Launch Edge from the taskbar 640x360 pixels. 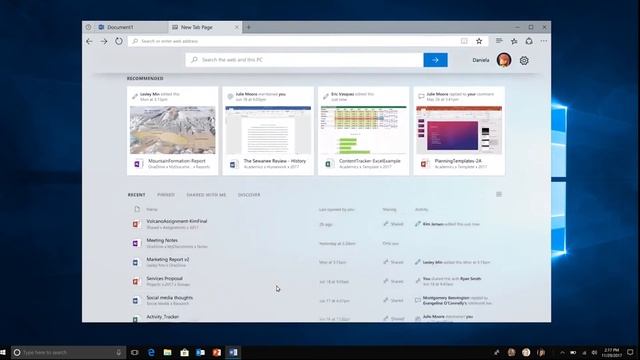pos(151,352)
